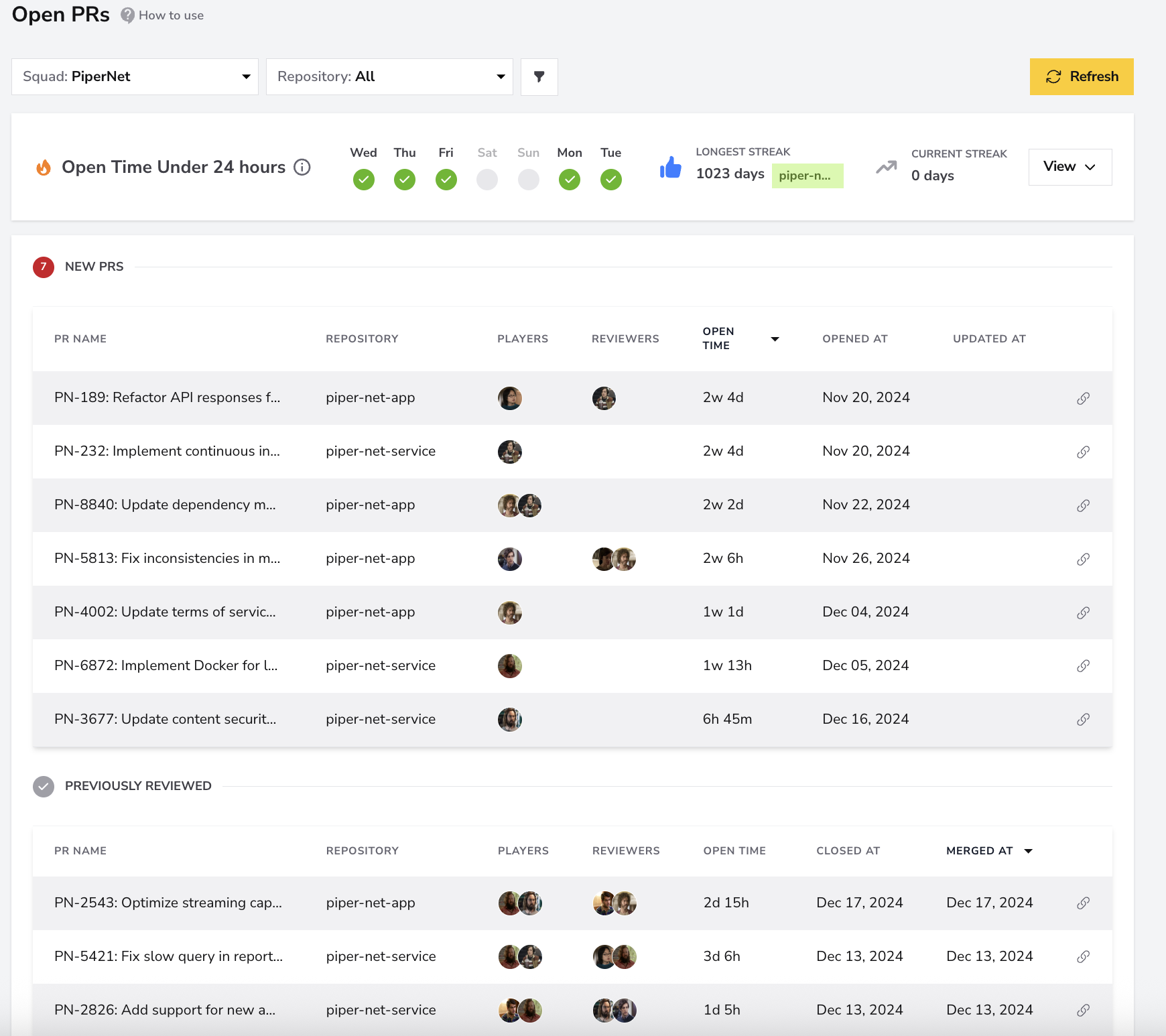Screen dimensions: 1166x1036
Task: Open link icon for PN-232 row
Action: [1083, 452]
